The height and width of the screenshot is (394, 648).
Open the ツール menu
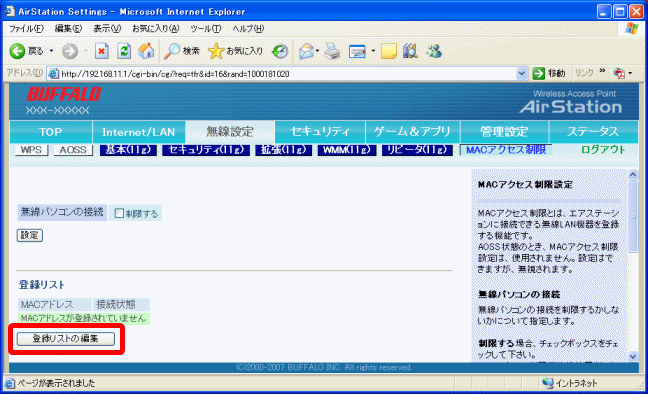(x=205, y=29)
